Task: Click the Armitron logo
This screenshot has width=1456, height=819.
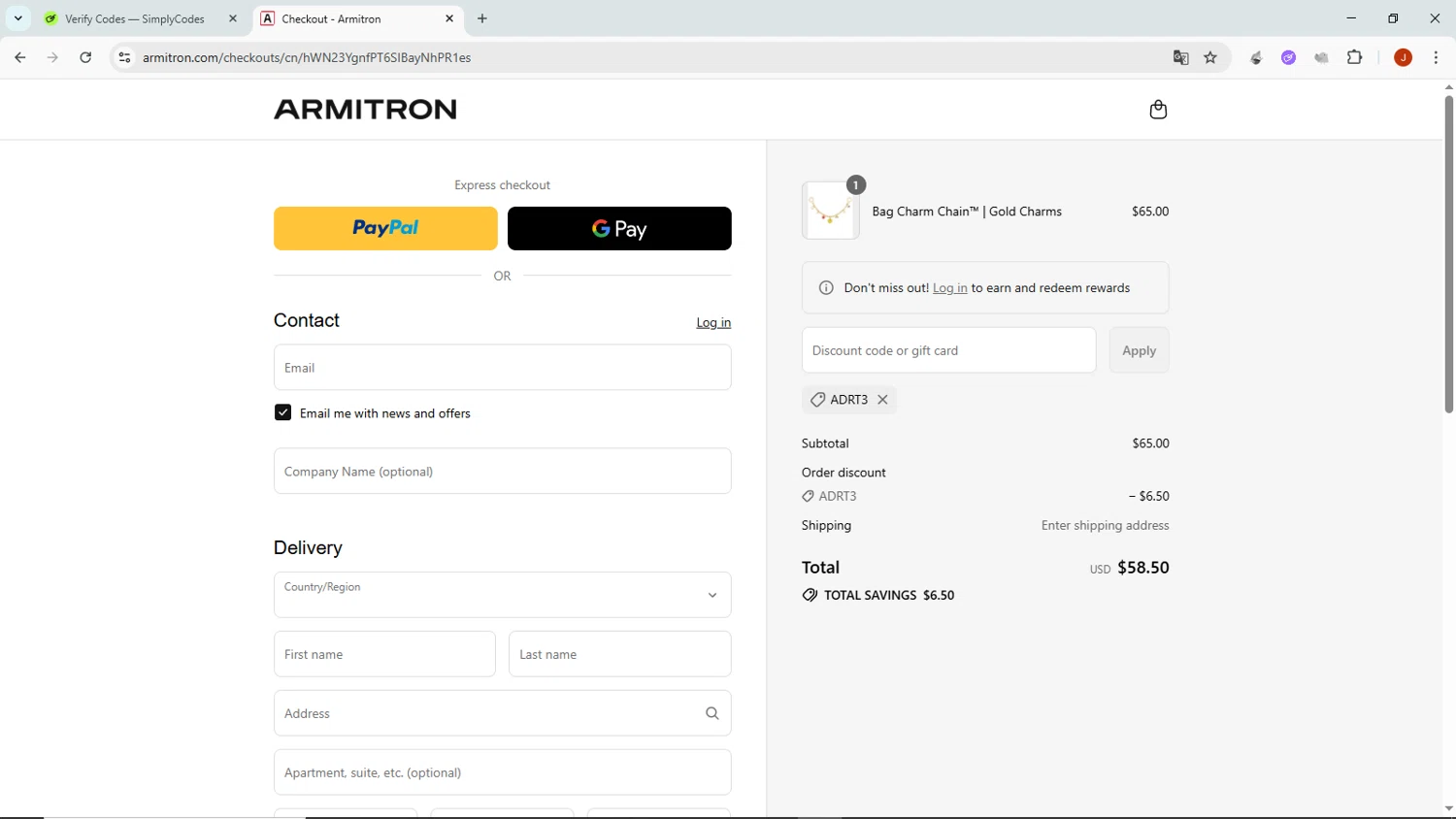Action: coord(365,110)
